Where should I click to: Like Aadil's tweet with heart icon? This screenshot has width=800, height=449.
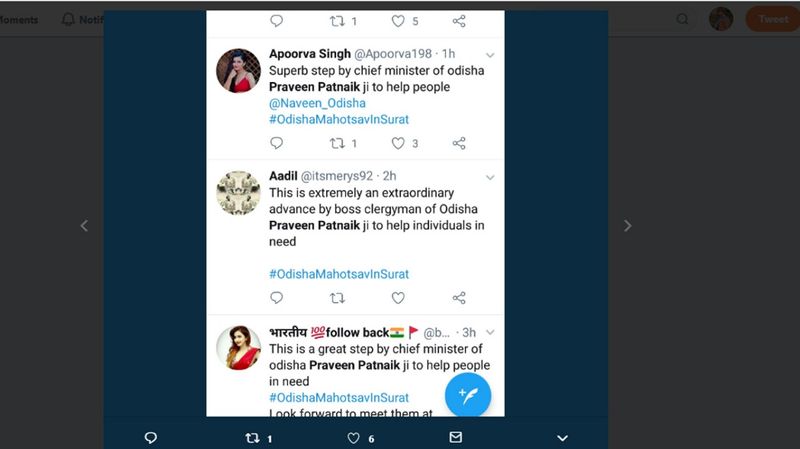coord(398,298)
